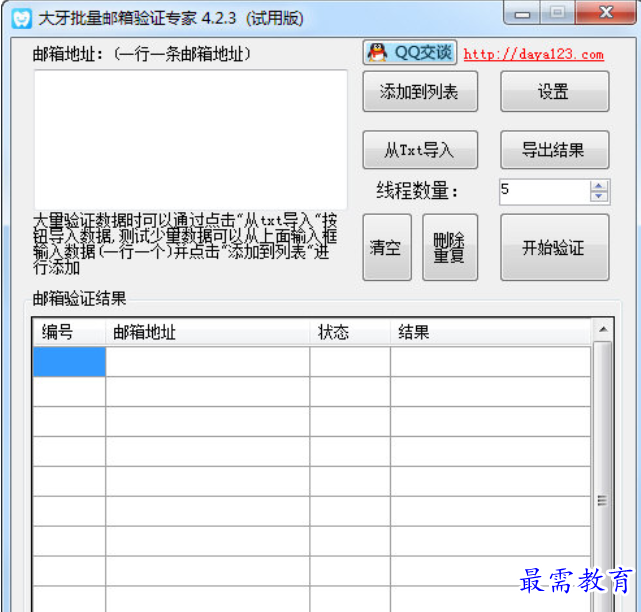
Task: Focus the 线程数量 number field
Action: (x=545, y=191)
